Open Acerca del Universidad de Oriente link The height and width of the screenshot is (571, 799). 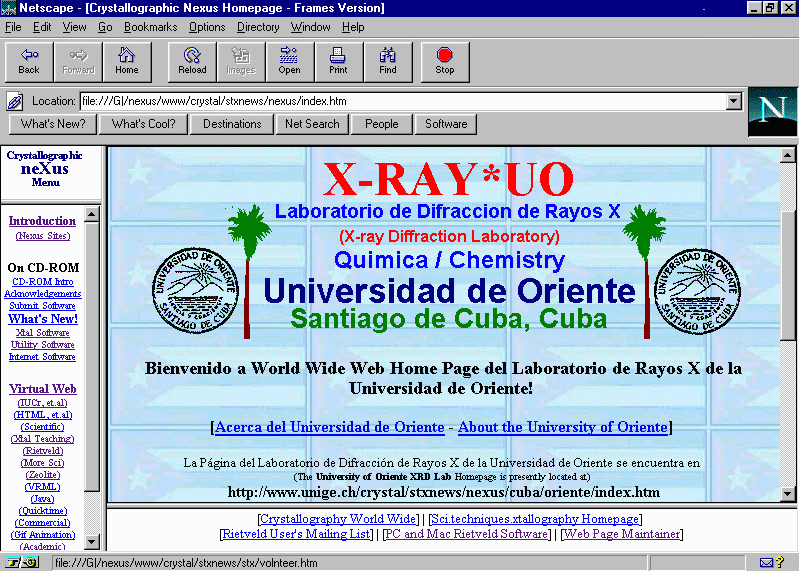pyautogui.click(x=330, y=427)
